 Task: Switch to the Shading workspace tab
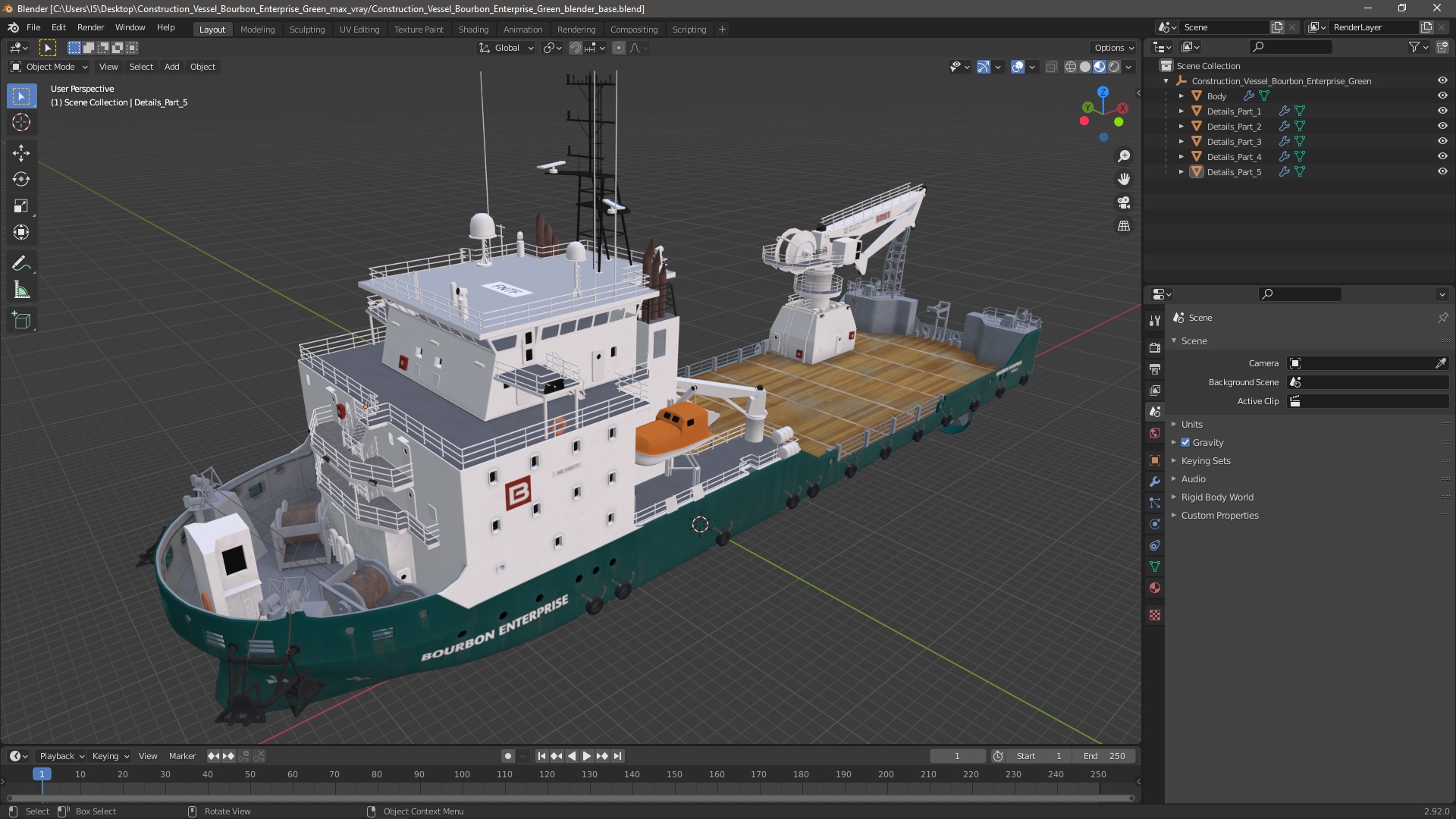[473, 29]
